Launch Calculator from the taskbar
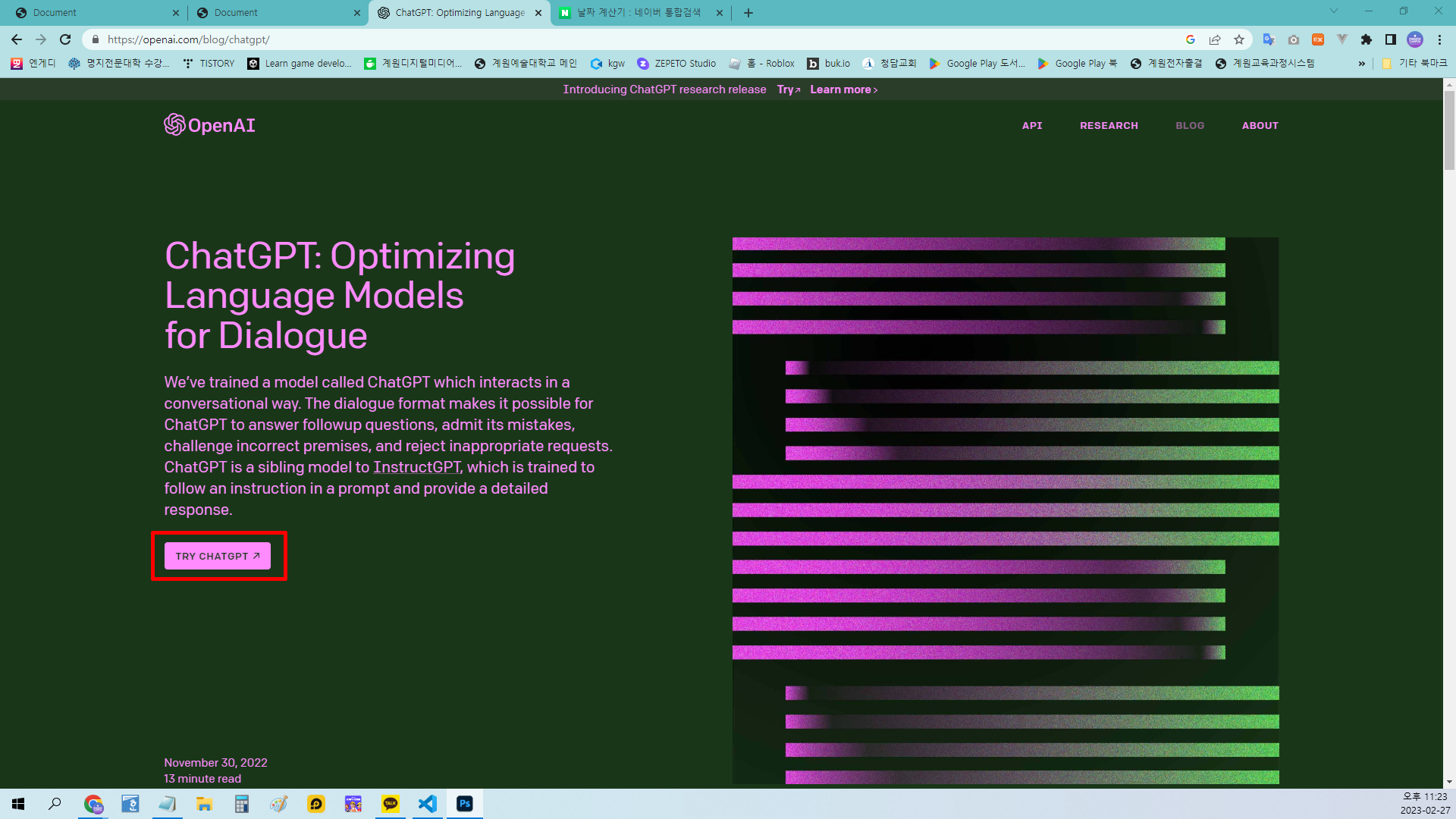Viewport: 1456px width, 819px height. [x=242, y=804]
